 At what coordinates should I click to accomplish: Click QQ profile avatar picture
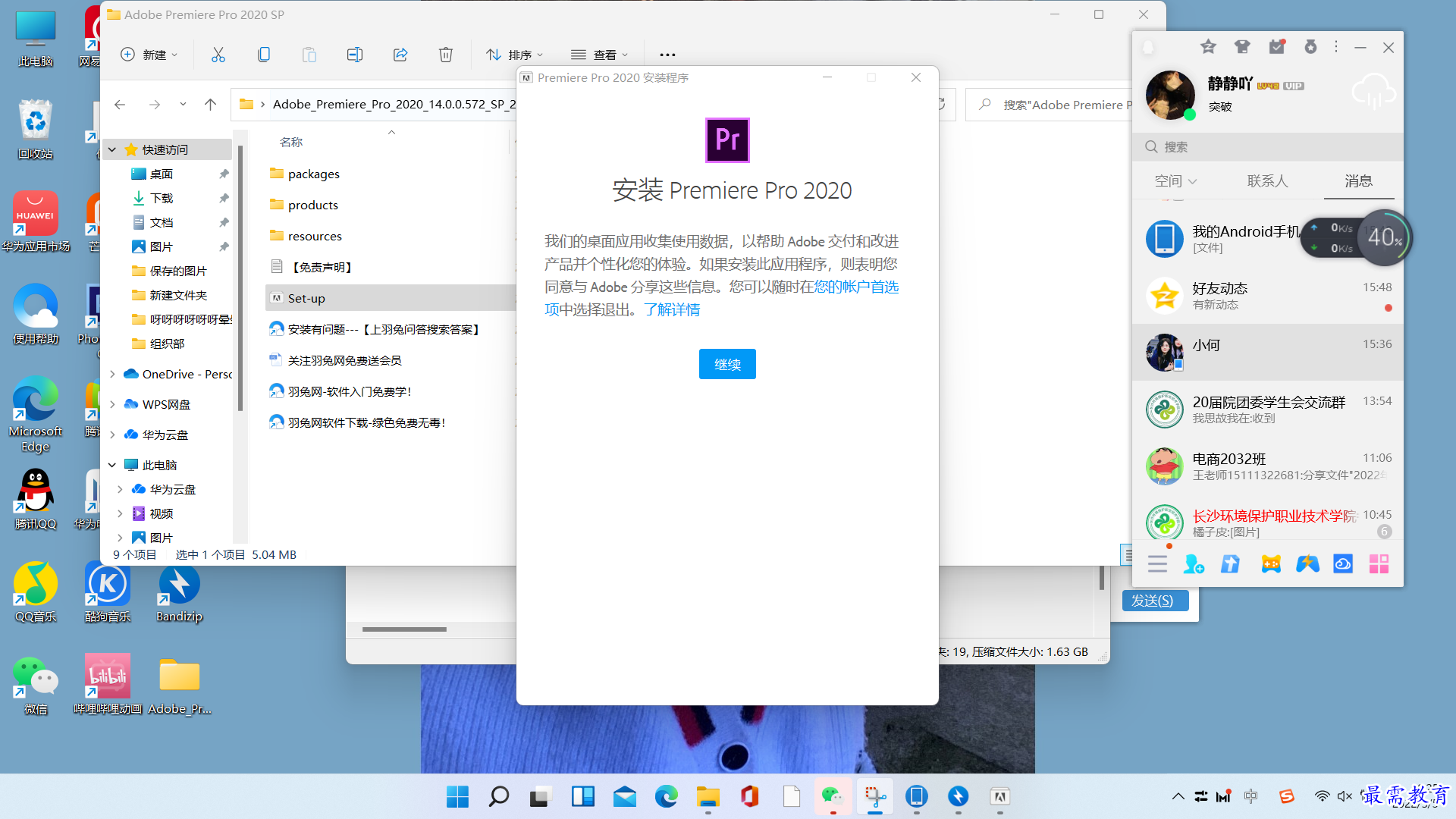pyautogui.click(x=1170, y=95)
